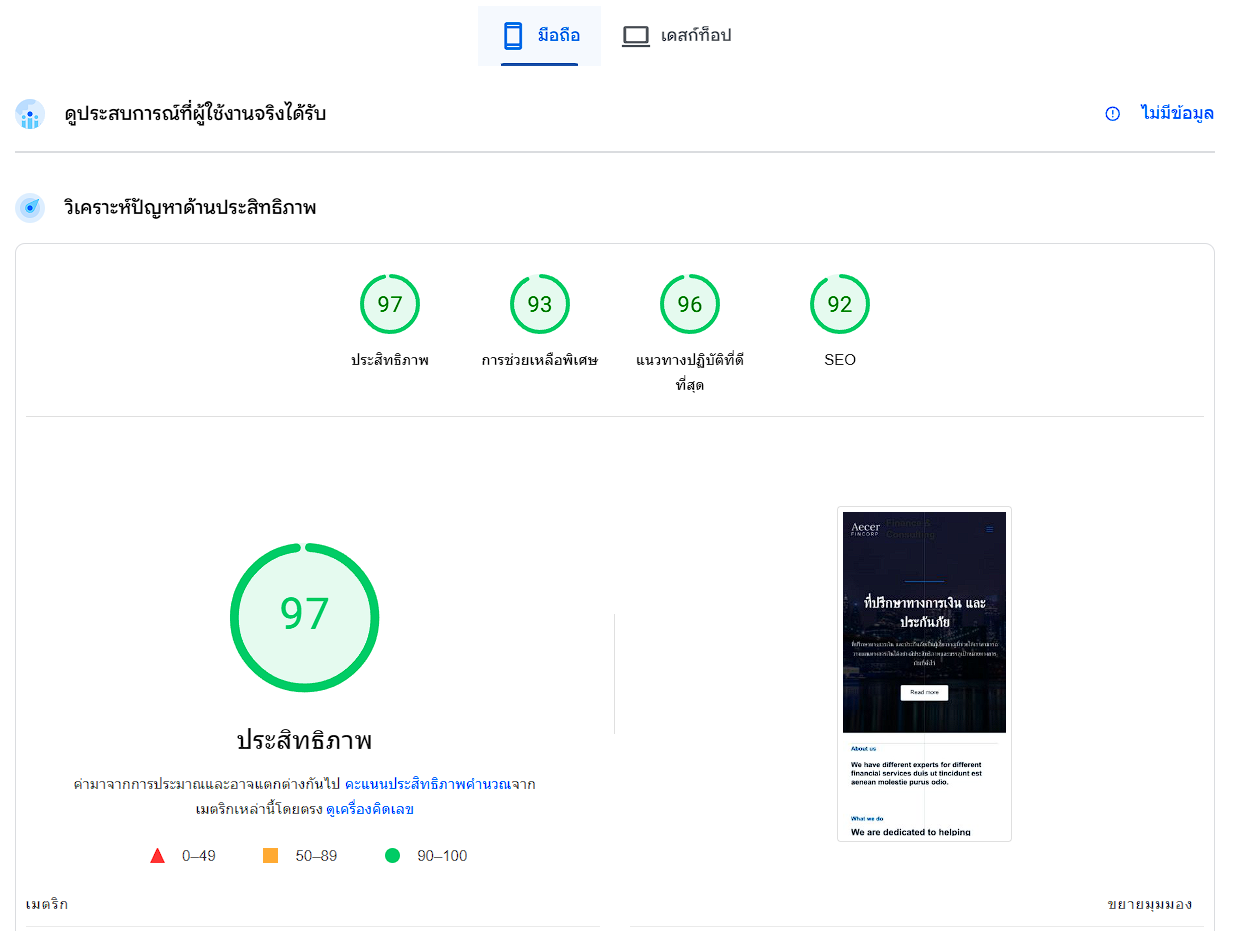
Task: Click the large ประสิทธิภาพ title below the gauge
Action: click(304, 741)
